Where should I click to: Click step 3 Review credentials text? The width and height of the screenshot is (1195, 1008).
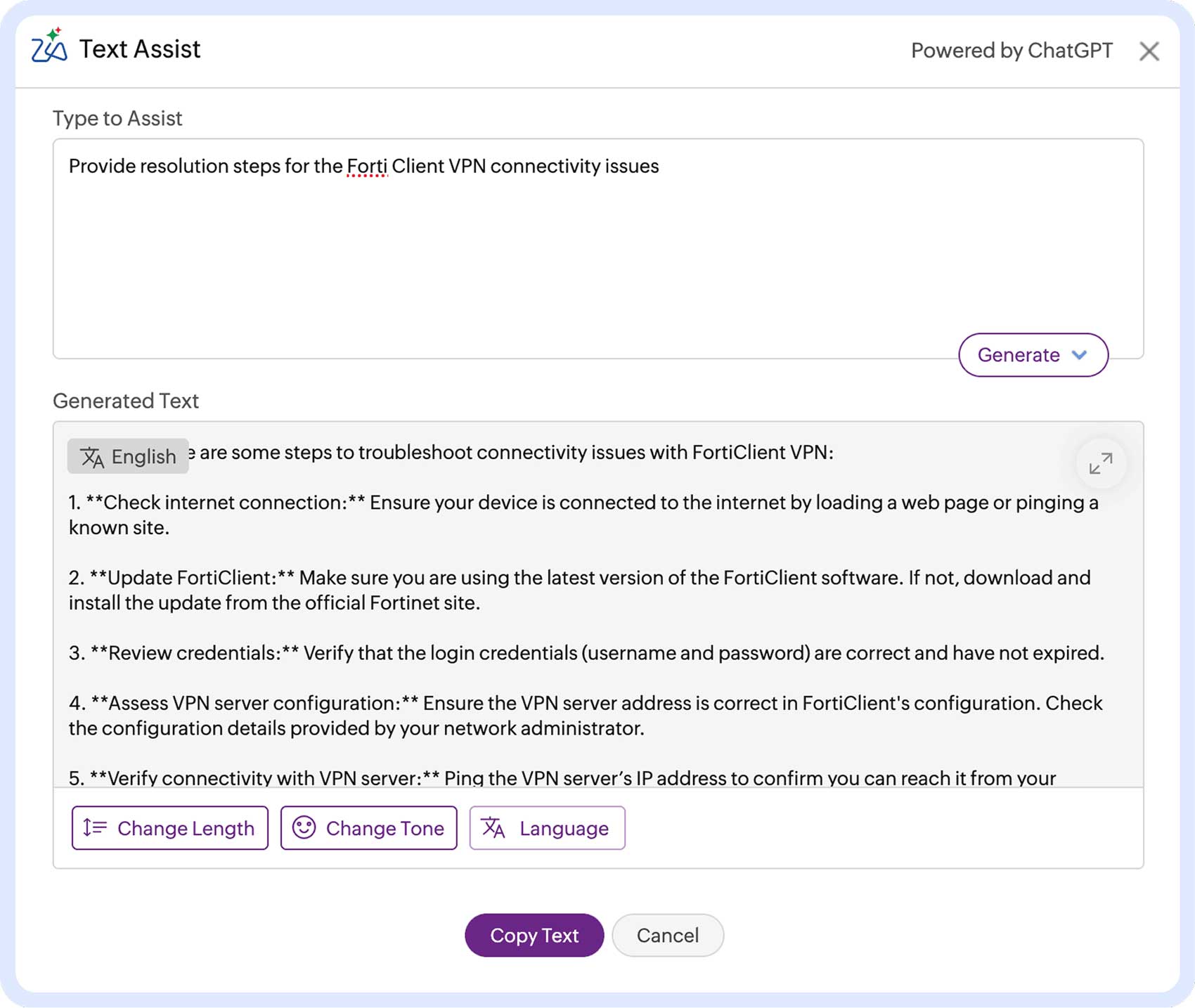pos(587,653)
